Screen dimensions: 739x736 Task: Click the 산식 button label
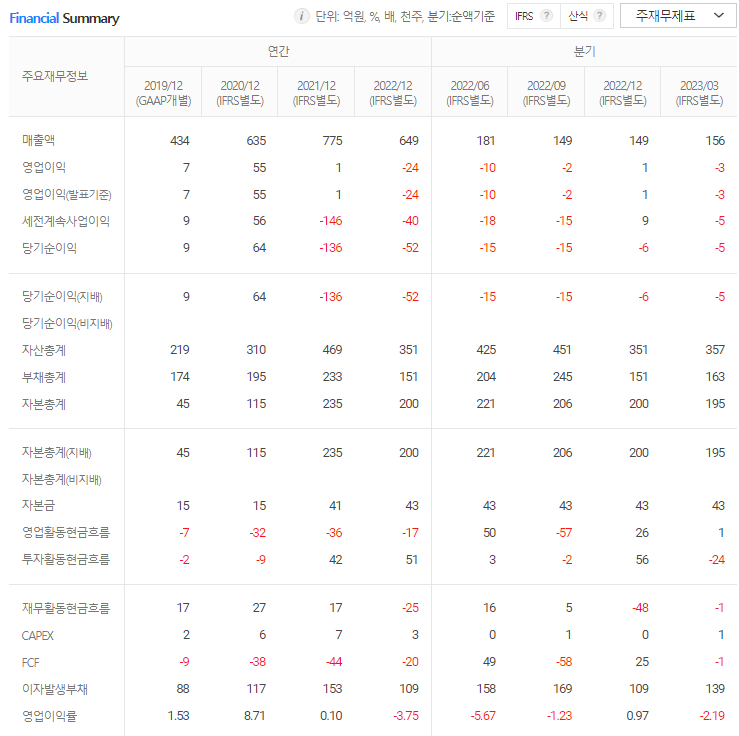click(578, 16)
